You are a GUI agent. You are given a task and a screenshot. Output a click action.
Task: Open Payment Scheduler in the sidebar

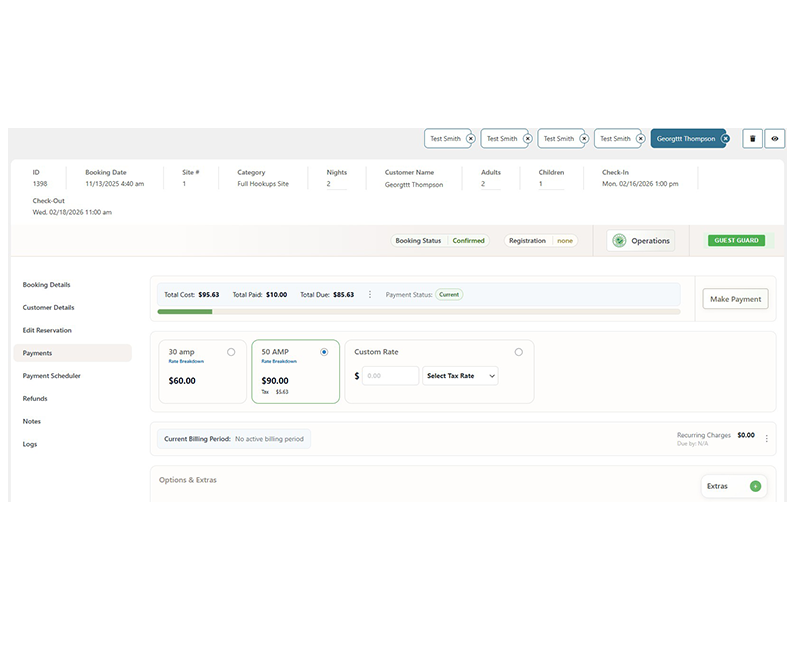coord(52,376)
